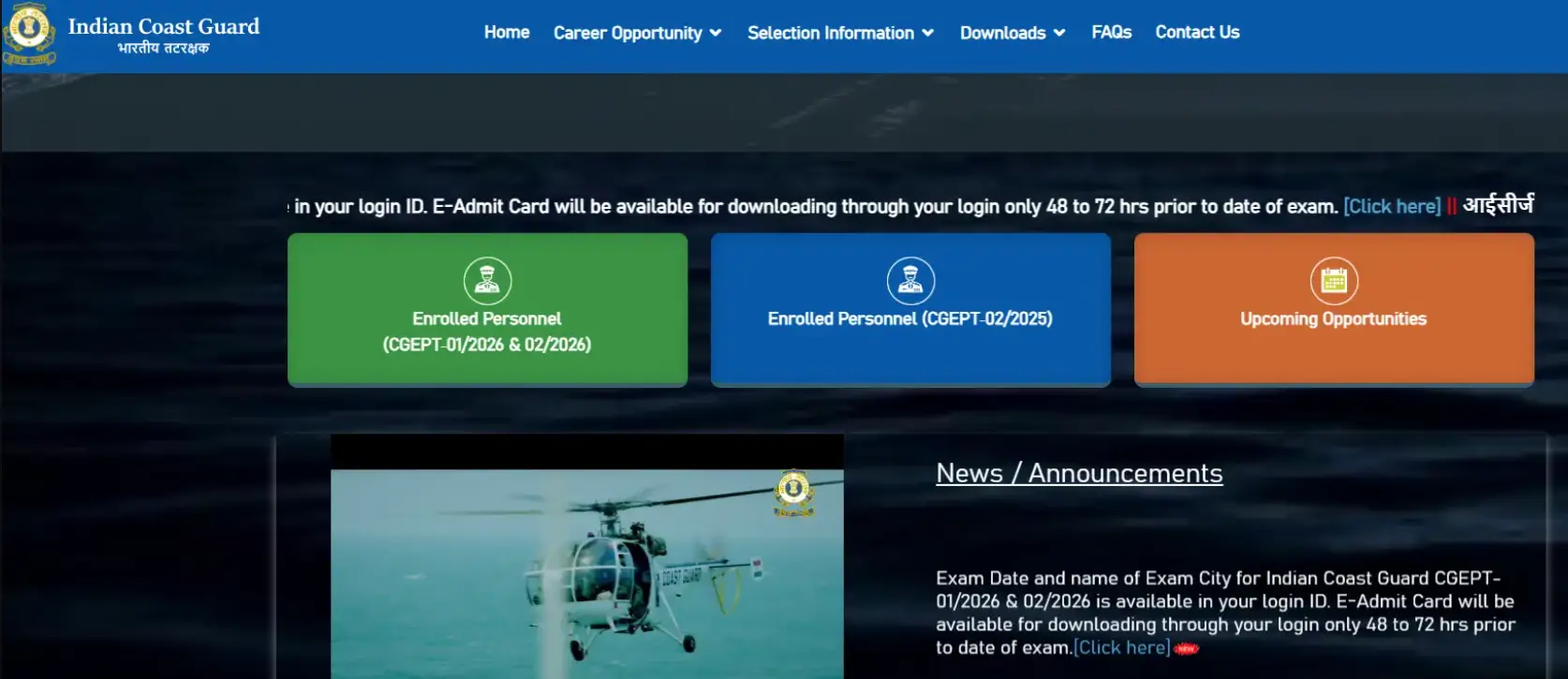Viewport: 1568px width, 679px height.
Task: Open the Downloads menu
Action: (x=1013, y=33)
